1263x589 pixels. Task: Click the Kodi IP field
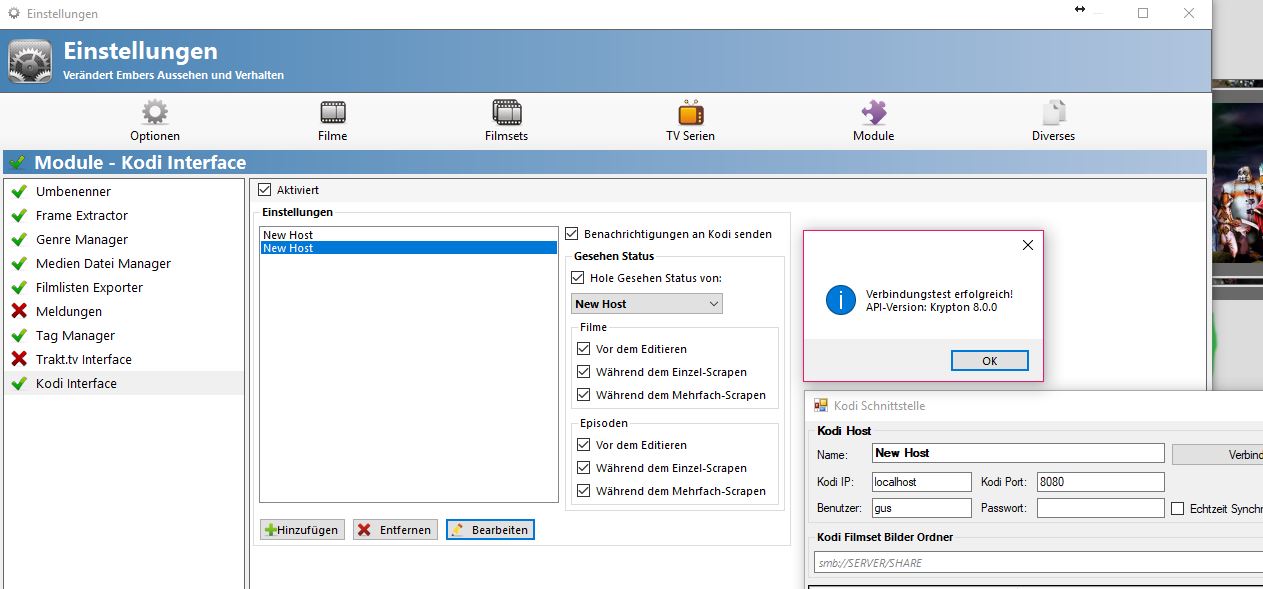coord(922,482)
